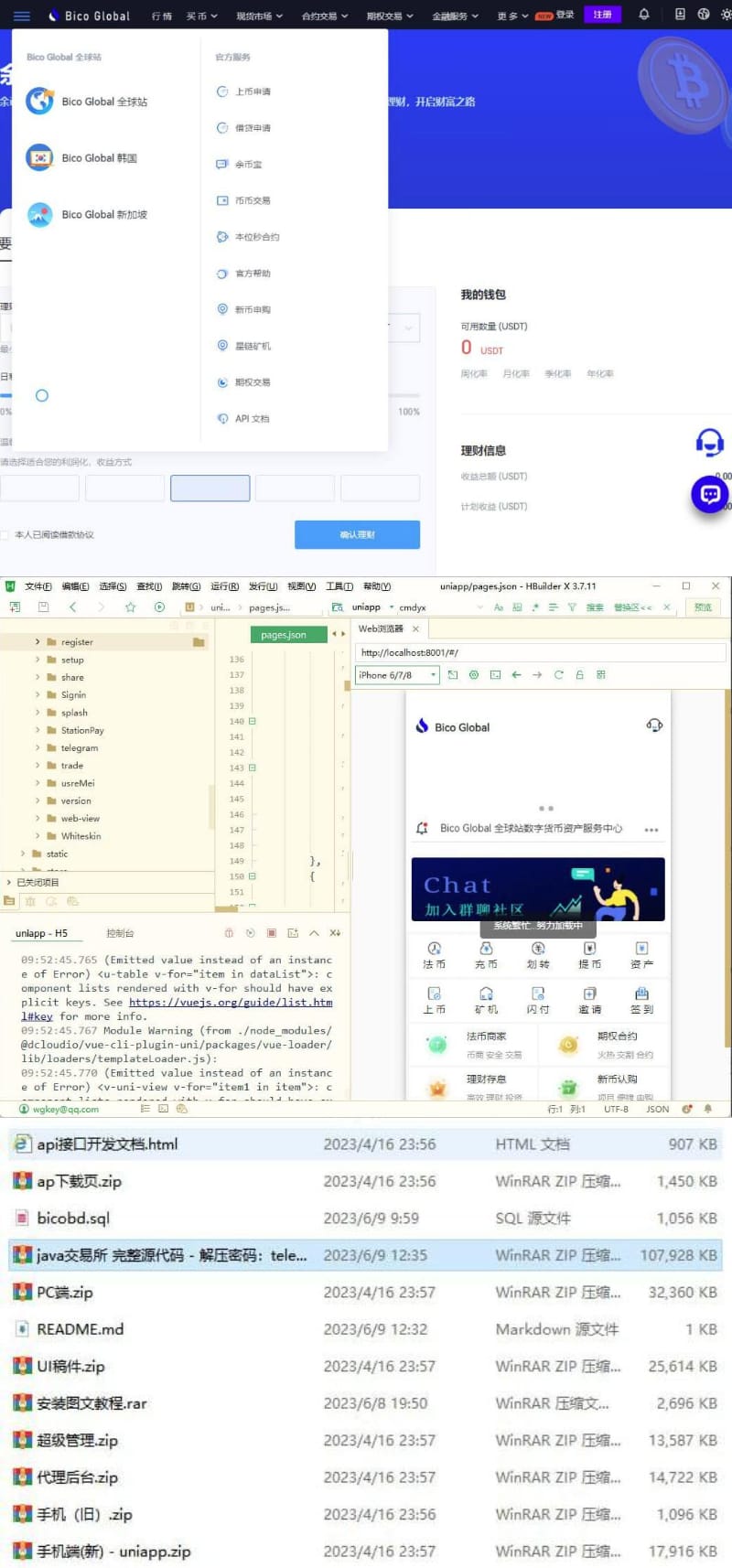Open the blue chat bubble button
Screen dimensions: 732x1568
tap(710, 494)
